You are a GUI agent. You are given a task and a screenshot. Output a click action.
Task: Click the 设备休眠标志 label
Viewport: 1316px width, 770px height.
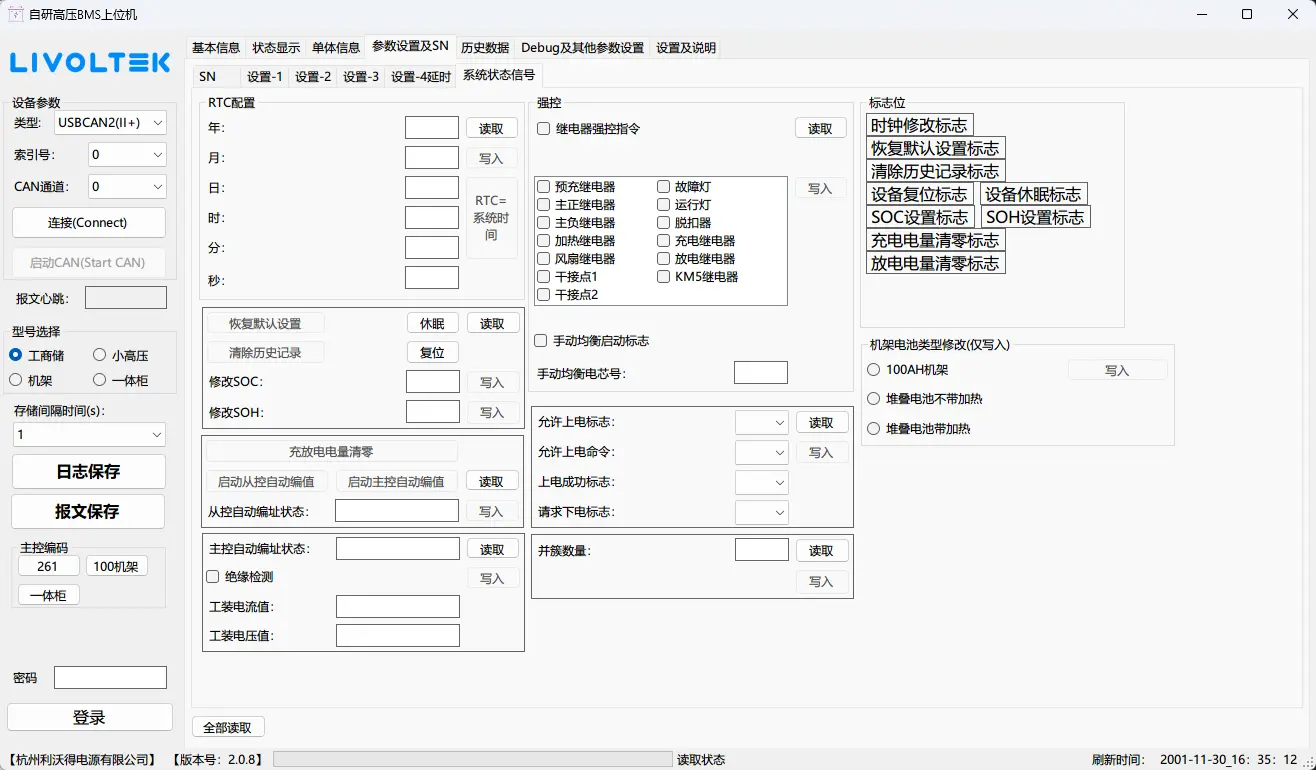click(x=1034, y=194)
